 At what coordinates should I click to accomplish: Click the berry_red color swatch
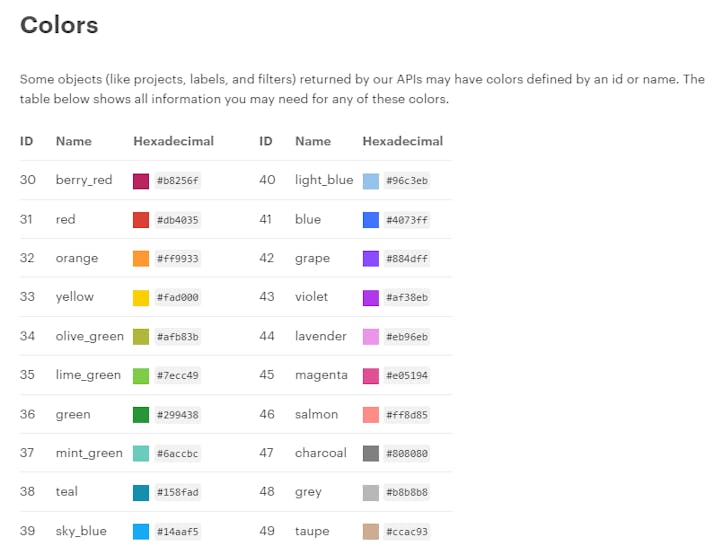click(141, 181)
